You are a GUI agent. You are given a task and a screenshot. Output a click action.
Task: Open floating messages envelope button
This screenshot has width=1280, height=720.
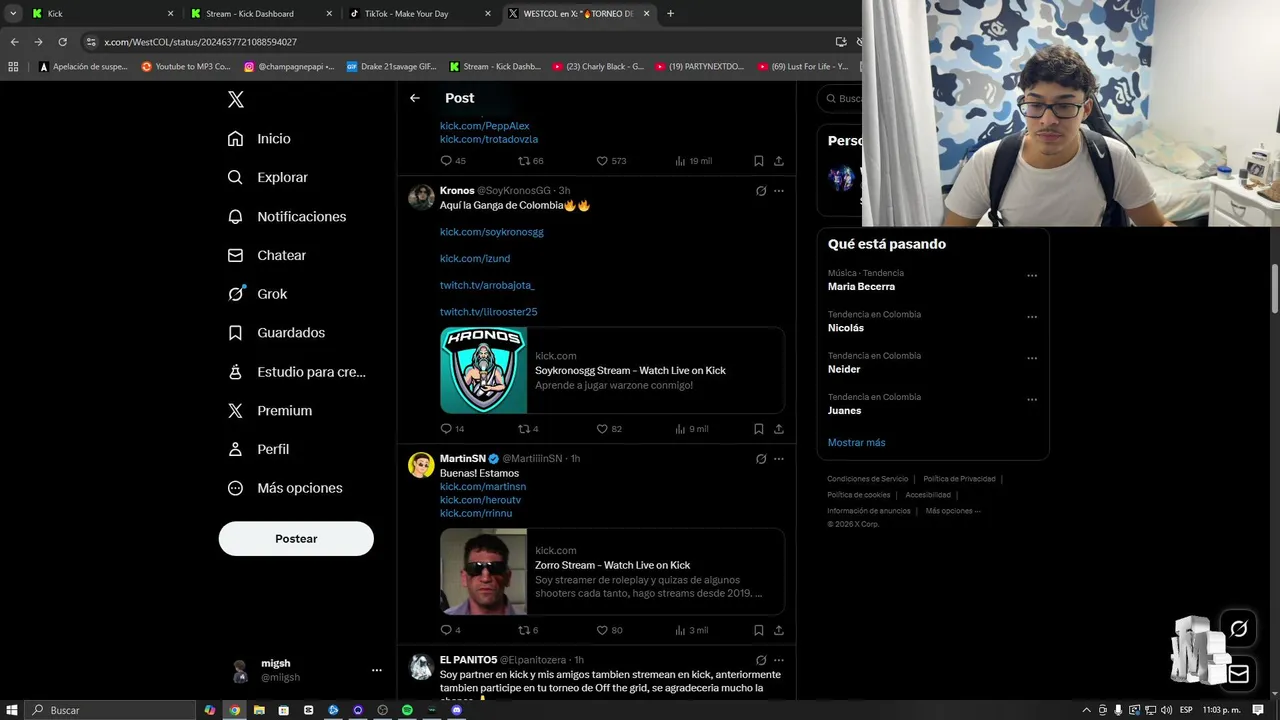tap(1239, 674)
